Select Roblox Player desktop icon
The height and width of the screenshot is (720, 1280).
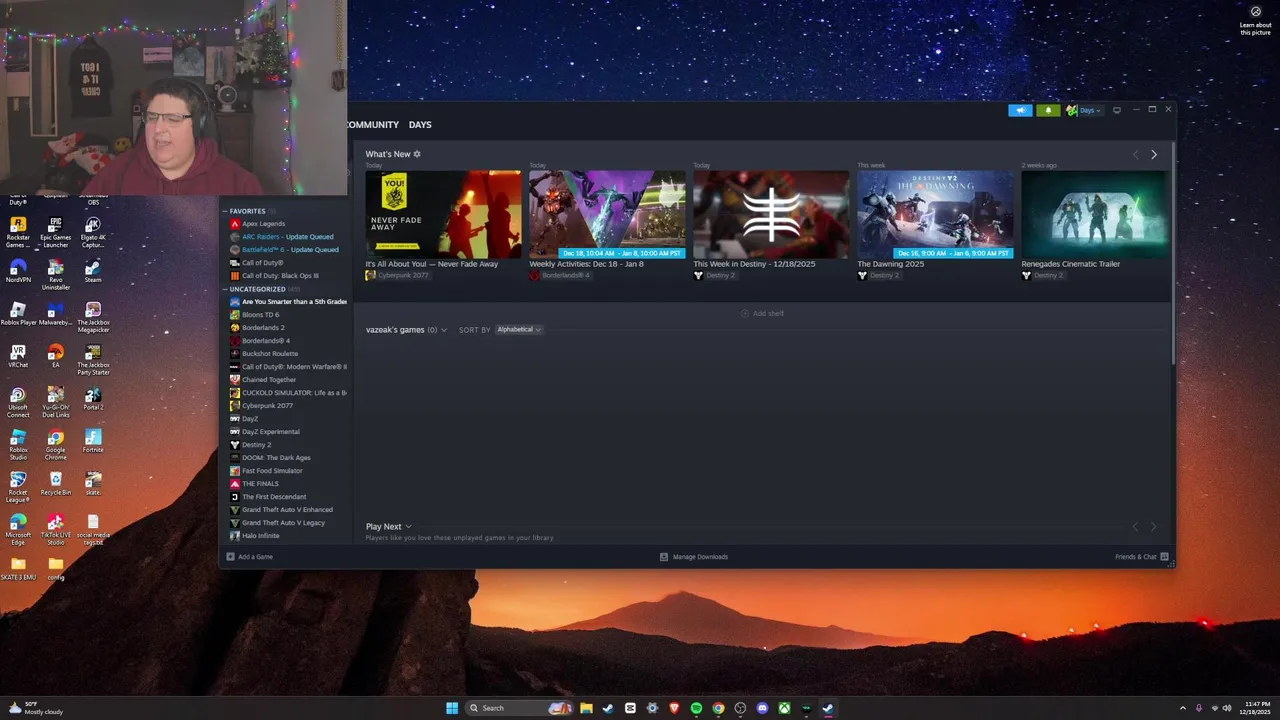18,314
